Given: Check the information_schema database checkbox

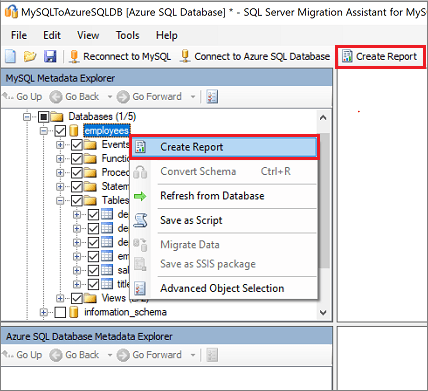Looking at the screenshot, I should [x=60, y=312].
